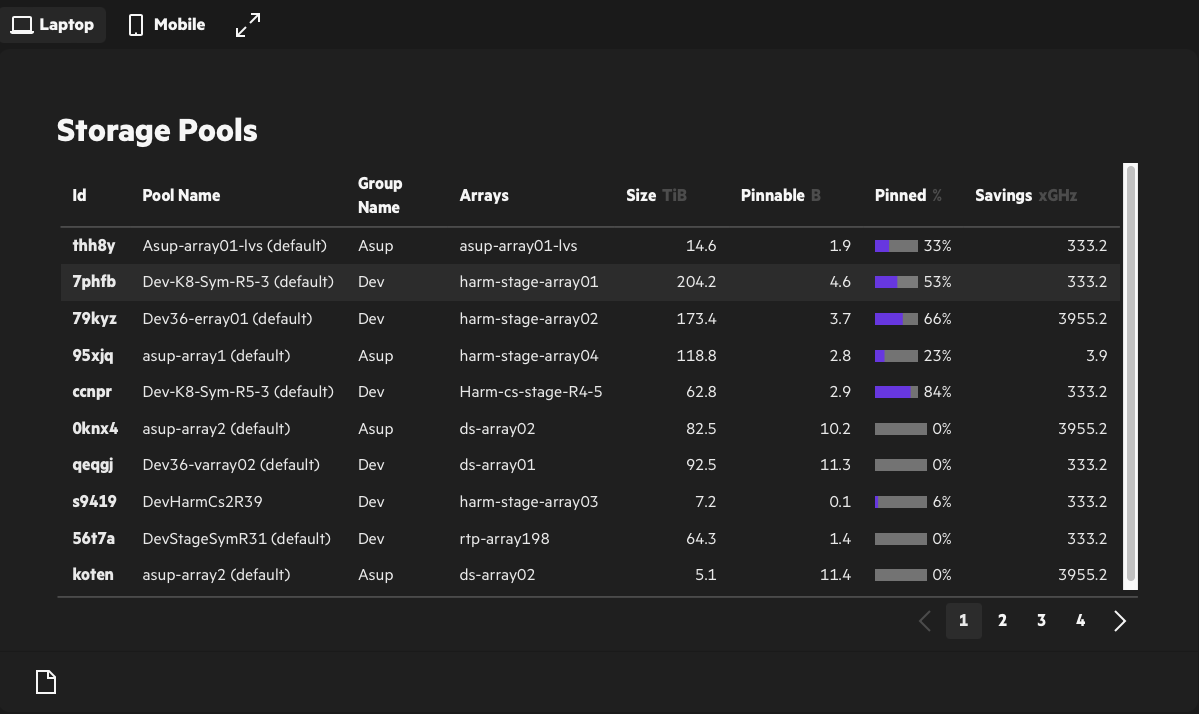Click the Id column header
This screenshot has width=1199, height=714.
80,196
